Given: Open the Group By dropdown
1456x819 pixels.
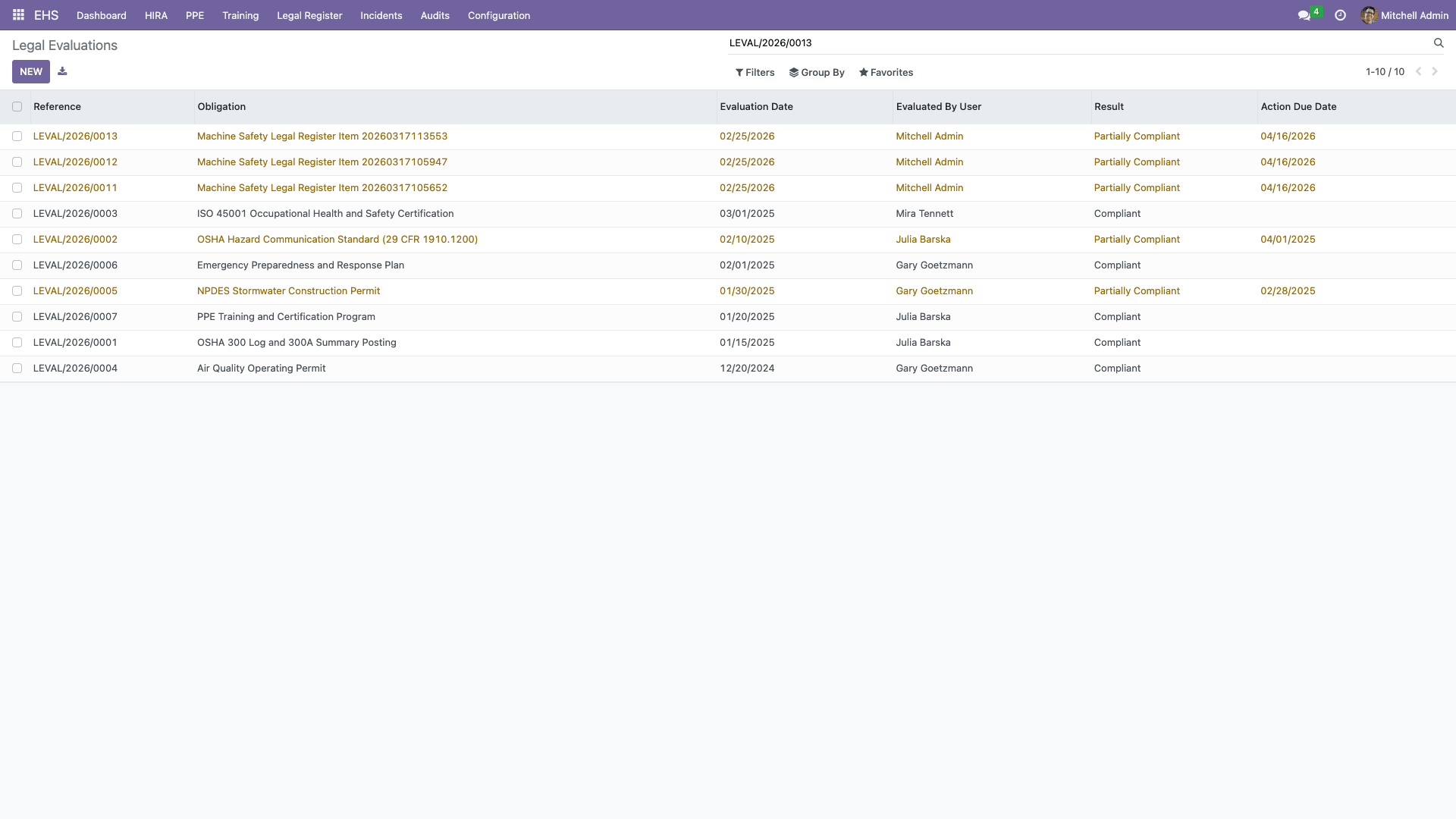Looking at the screenshot, I should point(817,73).
